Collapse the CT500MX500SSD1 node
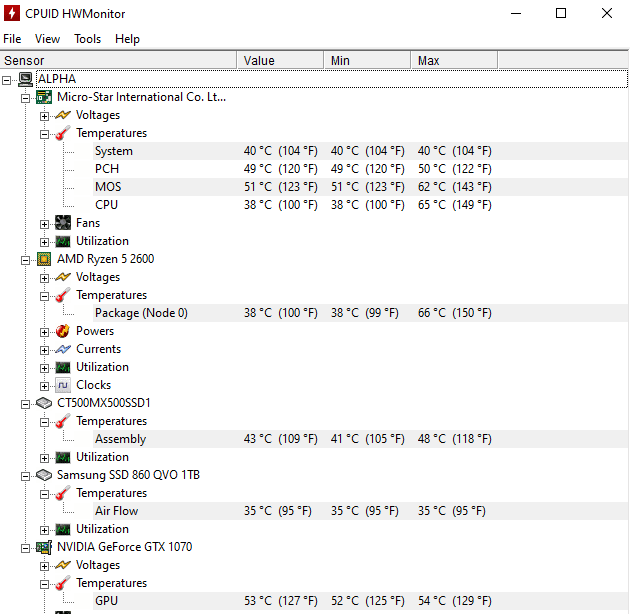This screenshot has height=614, width=630. [x=25, y=404]
